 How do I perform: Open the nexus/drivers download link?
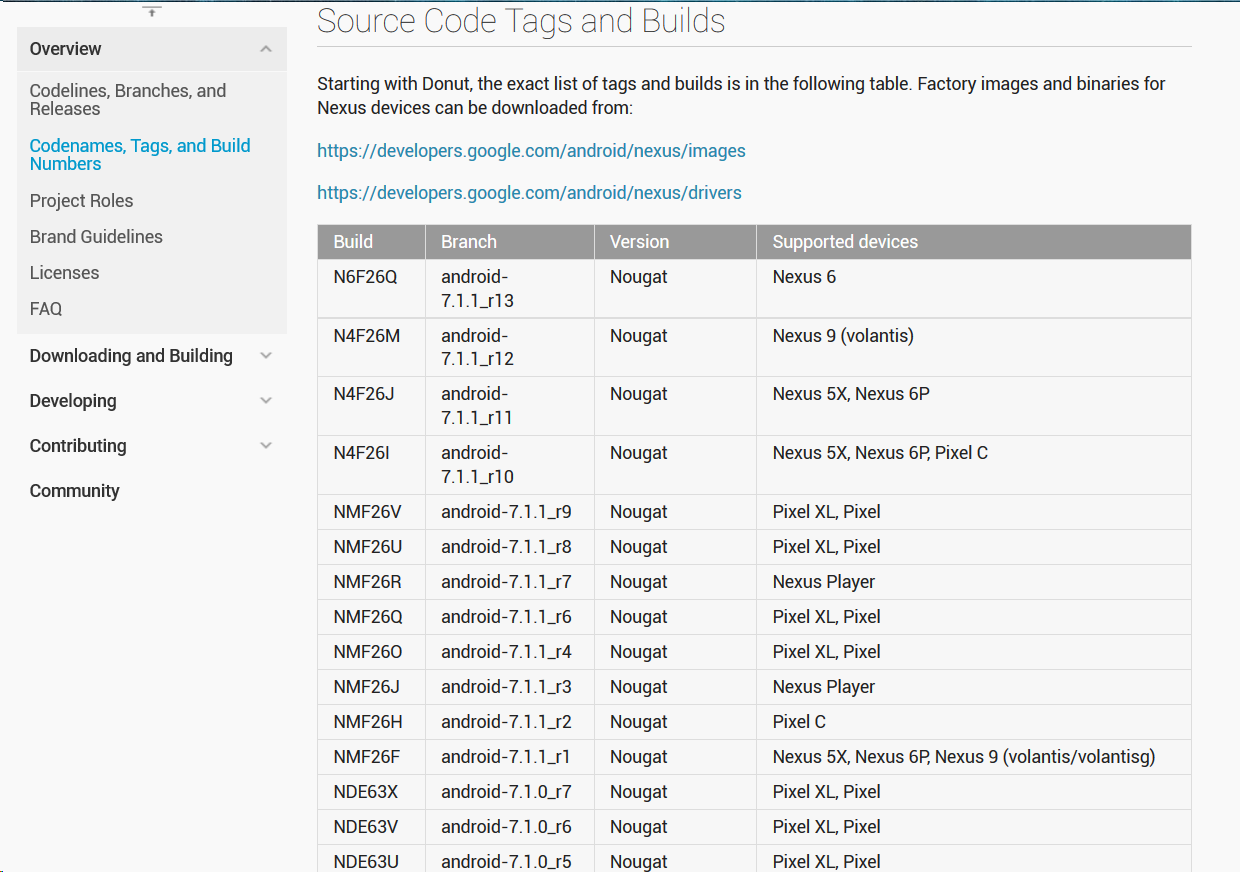[529, 192]
